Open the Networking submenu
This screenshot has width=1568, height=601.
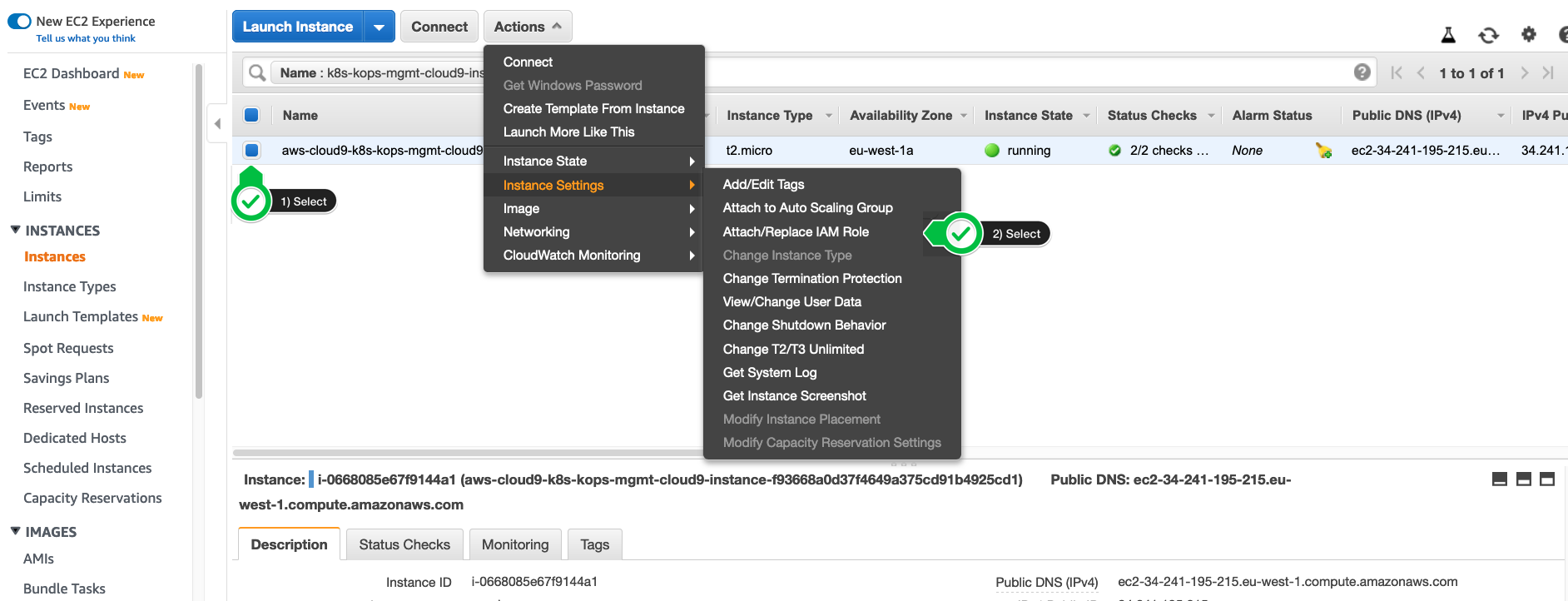[x=594, y=232]
